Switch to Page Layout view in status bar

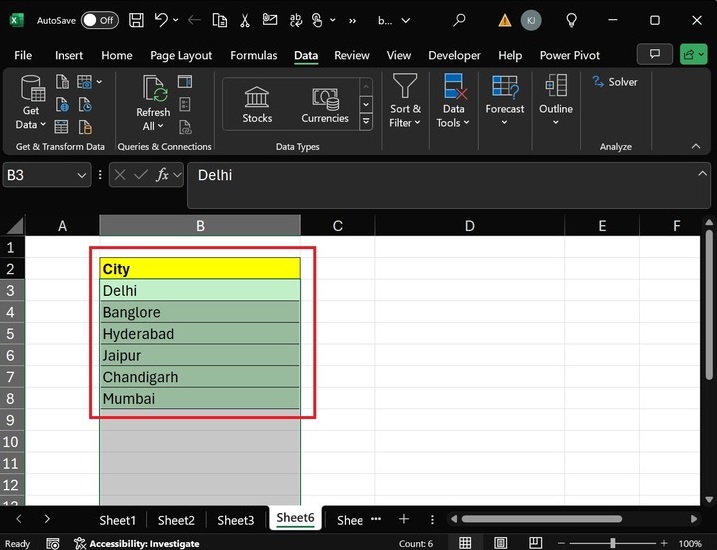[x=502, y=543]
